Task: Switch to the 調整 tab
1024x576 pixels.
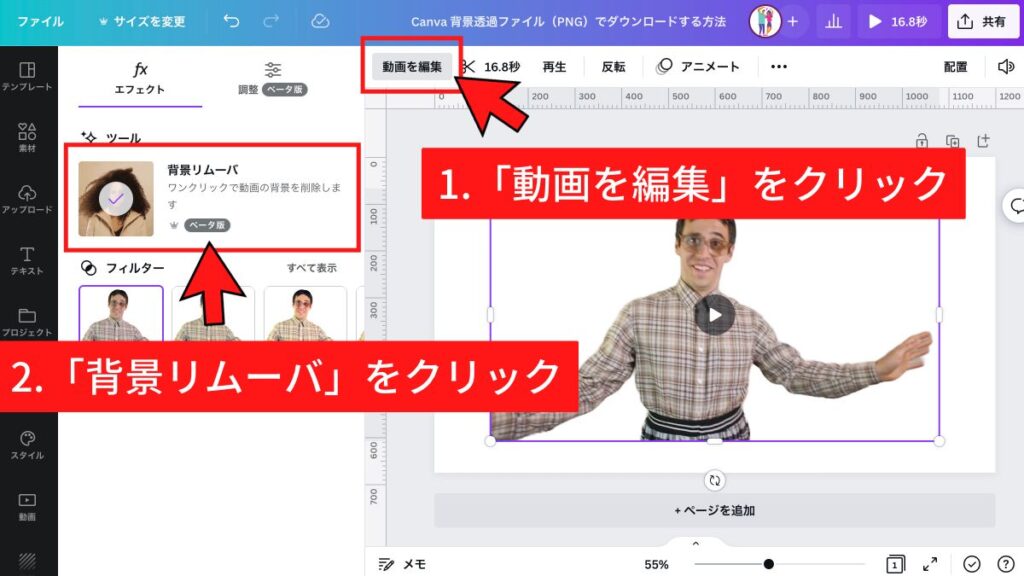Action: (x=272, y=78)
